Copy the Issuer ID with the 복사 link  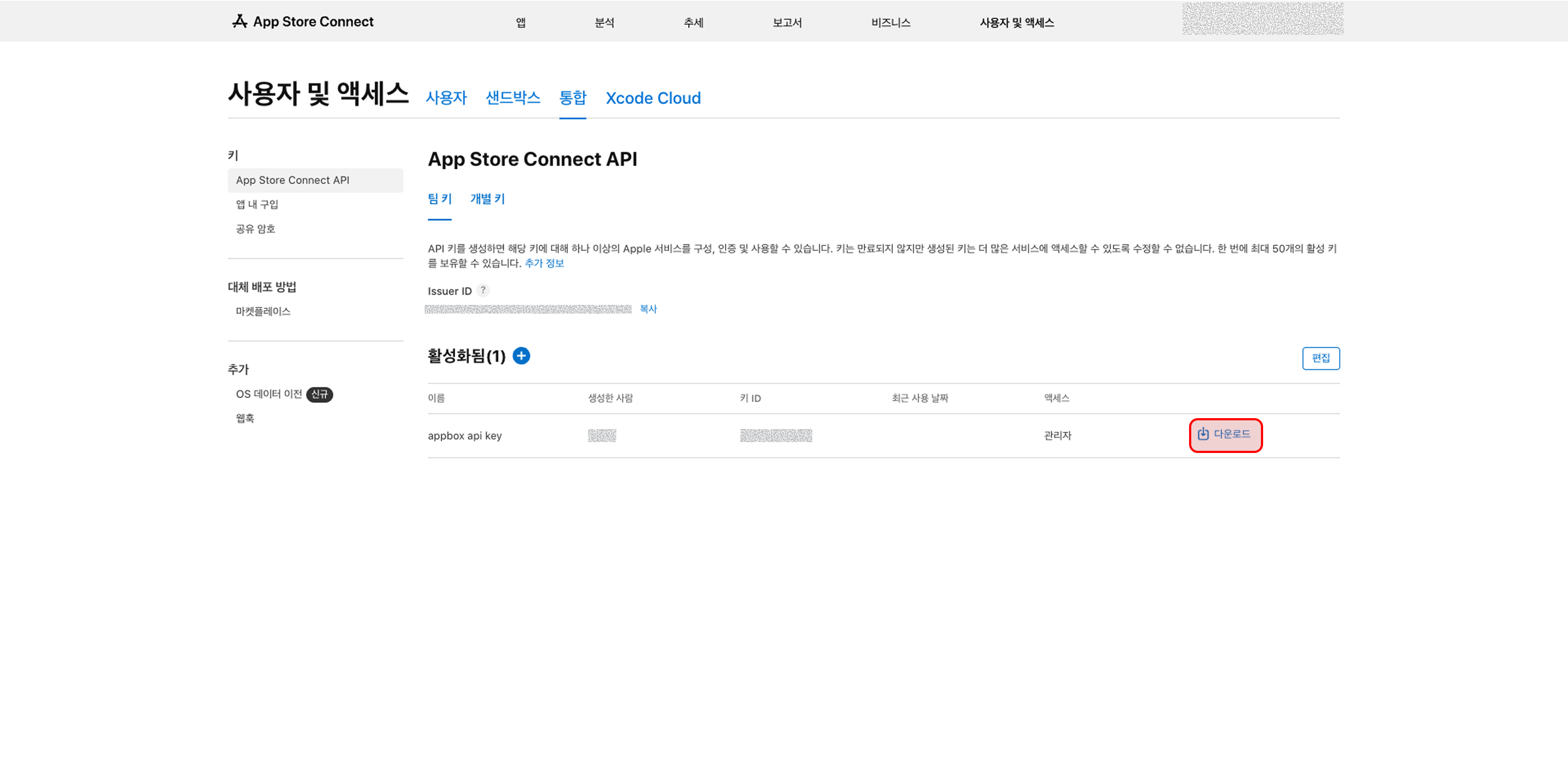coord(648,309)
